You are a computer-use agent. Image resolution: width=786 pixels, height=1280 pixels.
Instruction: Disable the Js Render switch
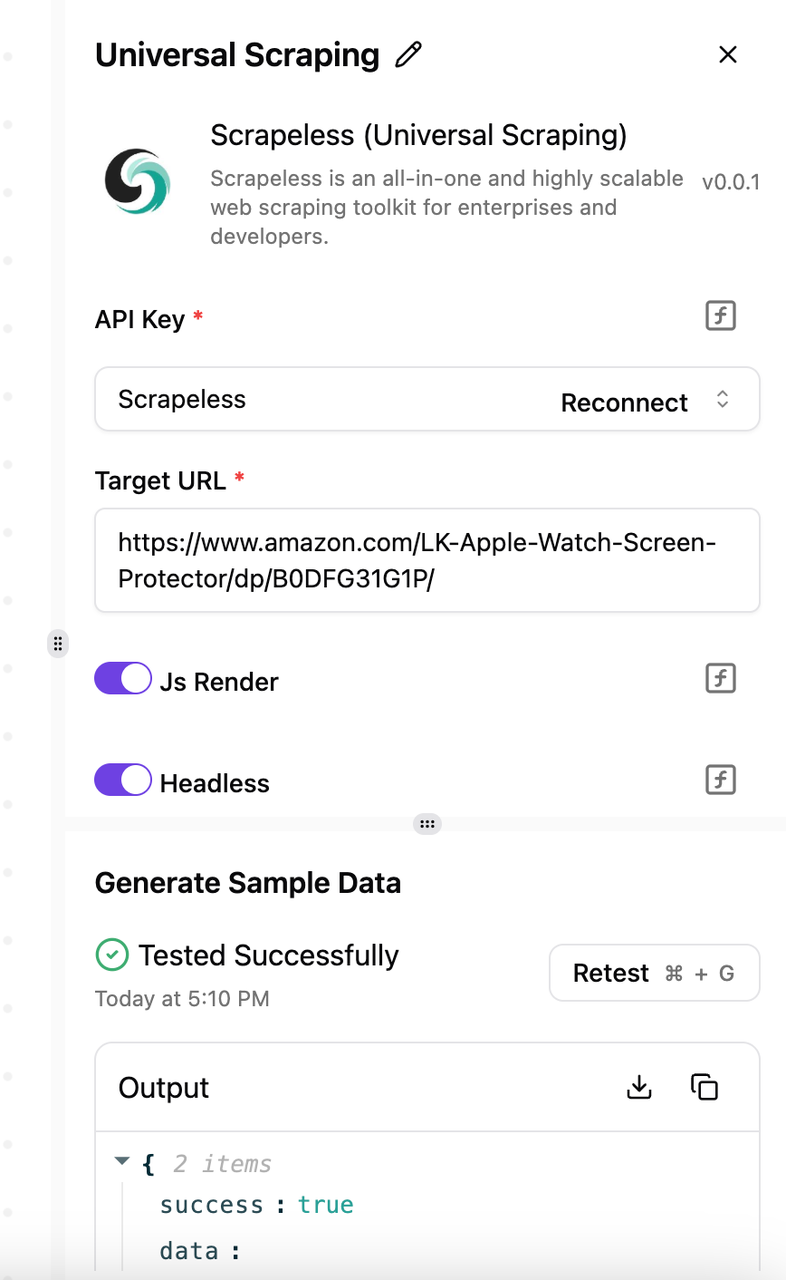coord(123,679)
